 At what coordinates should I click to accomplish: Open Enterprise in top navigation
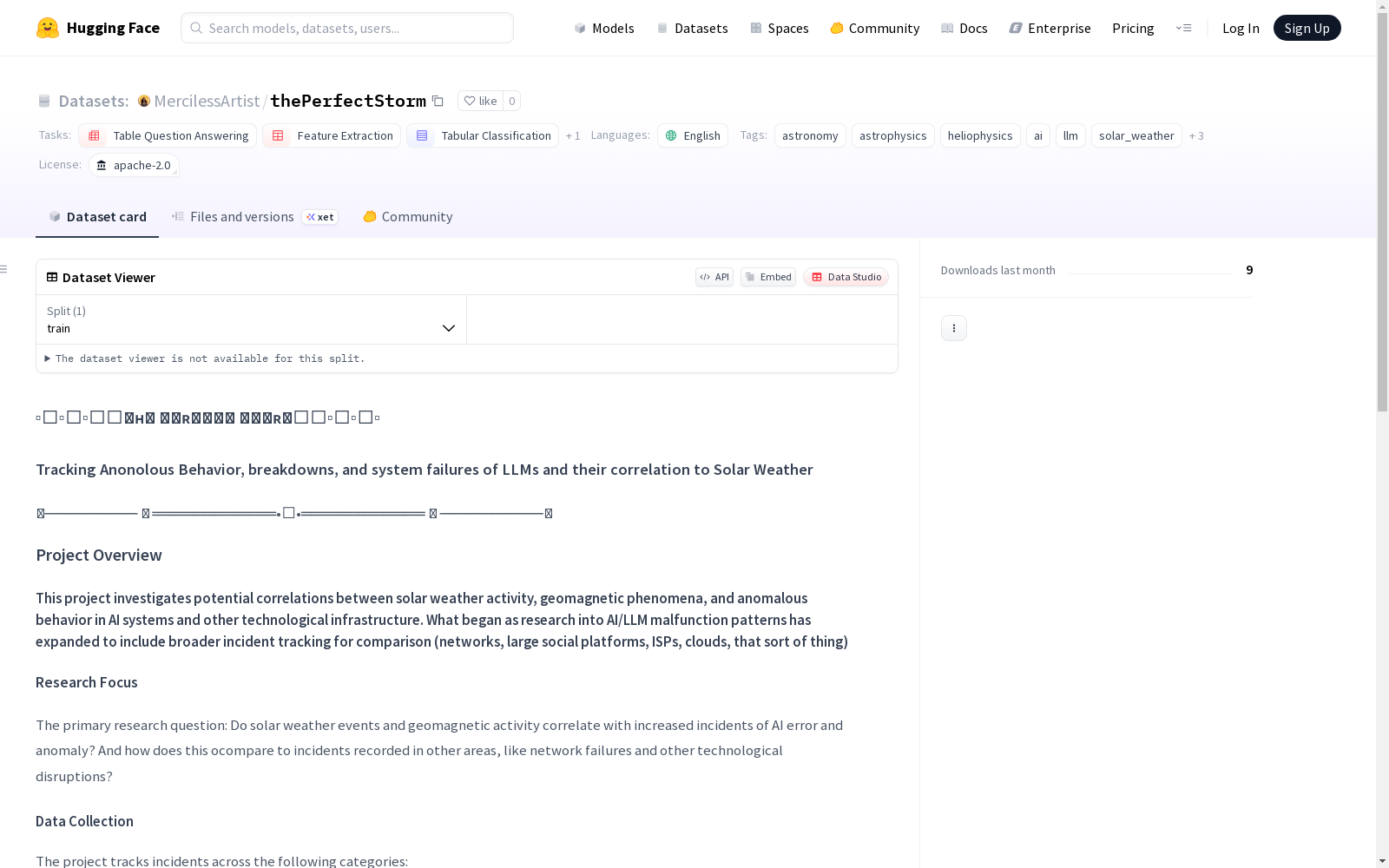point(1050,28)
